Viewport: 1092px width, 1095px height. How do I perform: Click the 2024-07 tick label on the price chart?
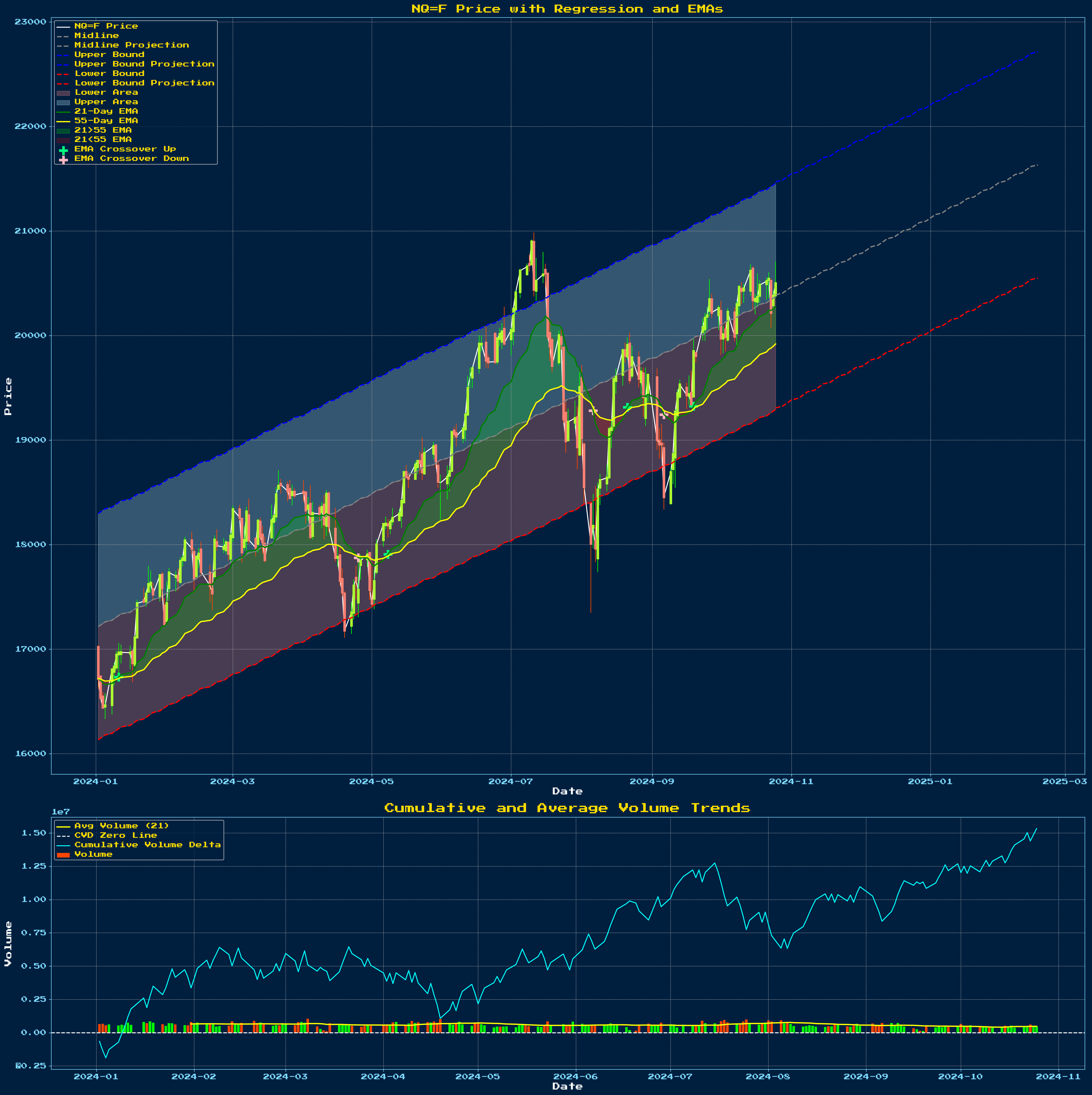point(511,782)
